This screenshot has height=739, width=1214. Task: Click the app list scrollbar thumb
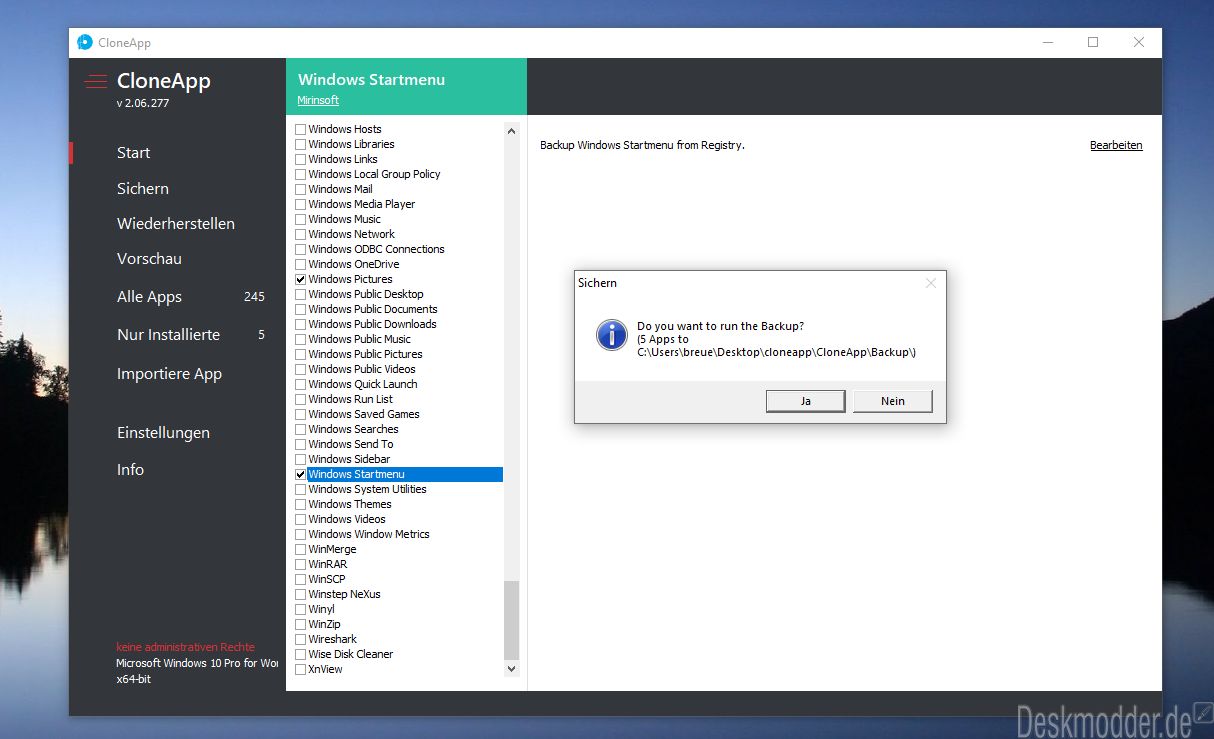pos(512,620)
